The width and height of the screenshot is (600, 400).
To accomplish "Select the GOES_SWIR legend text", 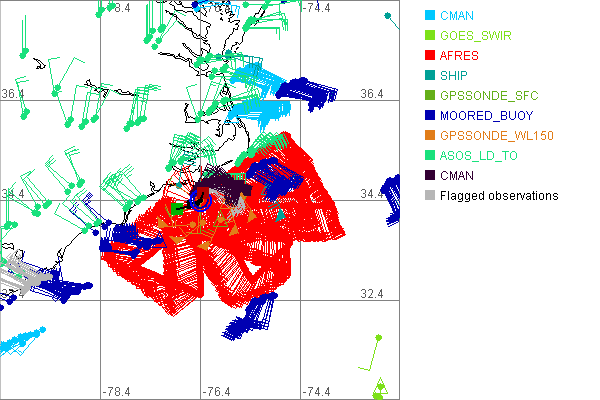I will [x=475, y=36].
